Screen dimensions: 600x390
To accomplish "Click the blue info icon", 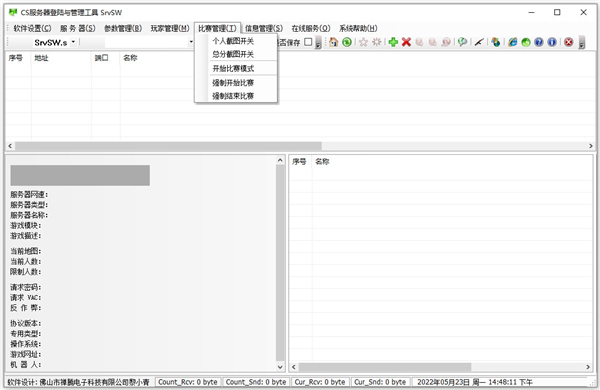I will 552,42.
